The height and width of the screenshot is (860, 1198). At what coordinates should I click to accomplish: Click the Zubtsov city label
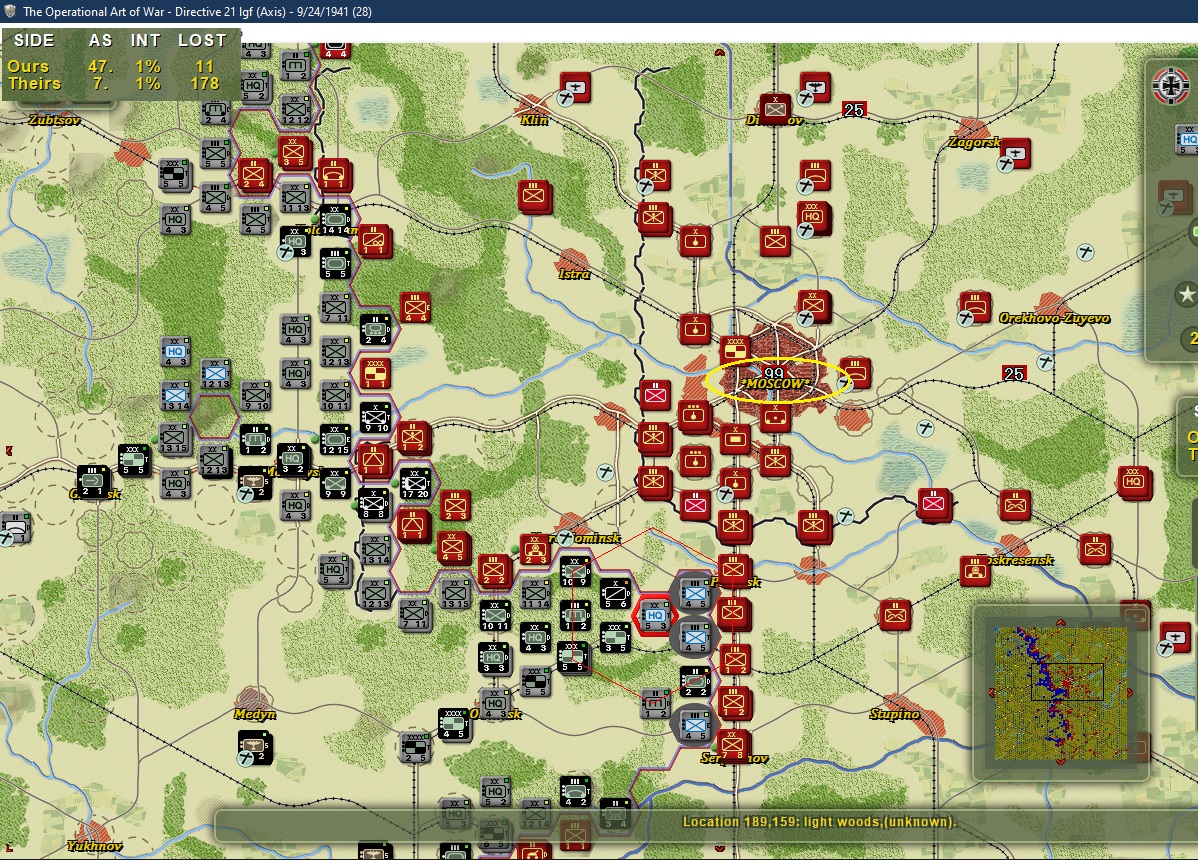[53, 120]
